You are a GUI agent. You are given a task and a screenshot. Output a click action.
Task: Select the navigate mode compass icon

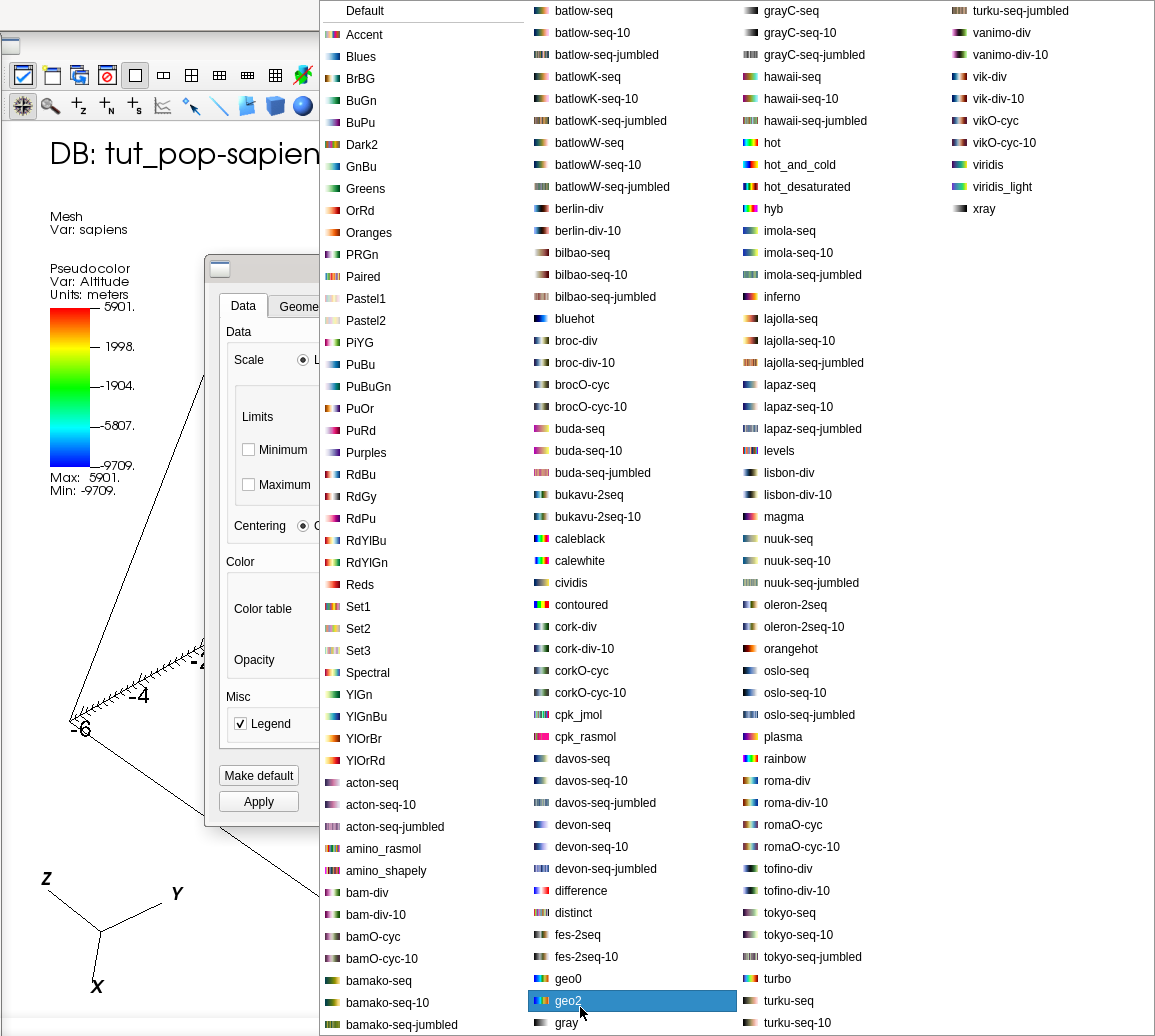coord(23,106)
